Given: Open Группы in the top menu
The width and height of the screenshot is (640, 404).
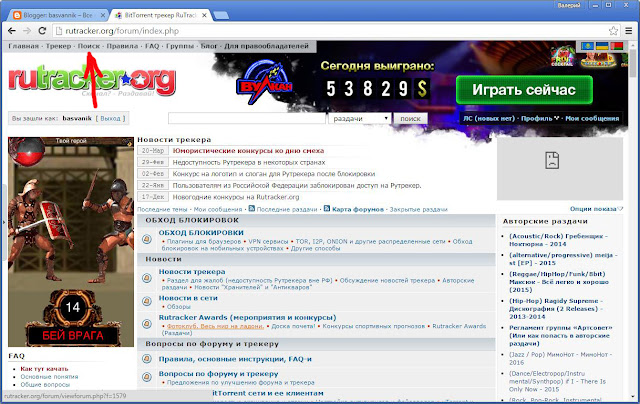Looking at the screenshot, I should (180, 46).
